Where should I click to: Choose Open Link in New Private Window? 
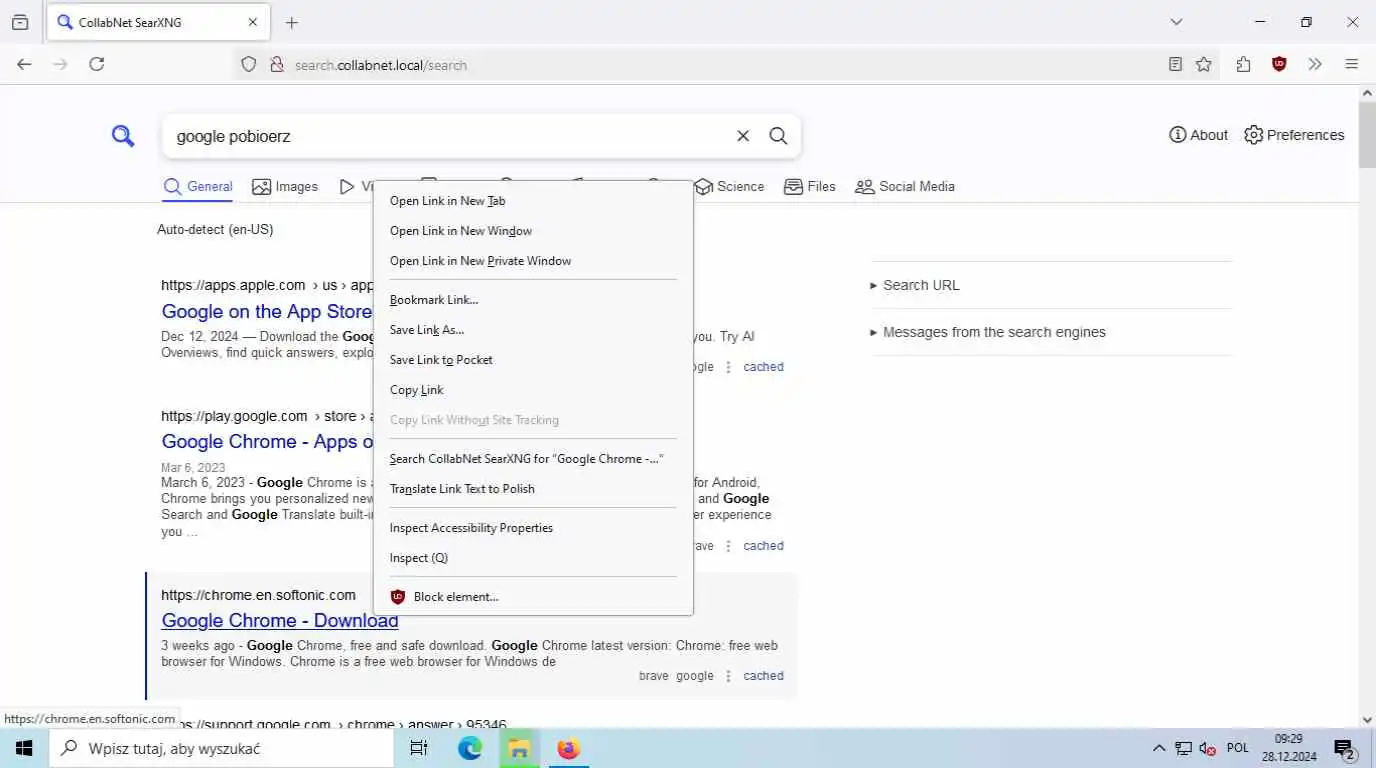point(533,261)
